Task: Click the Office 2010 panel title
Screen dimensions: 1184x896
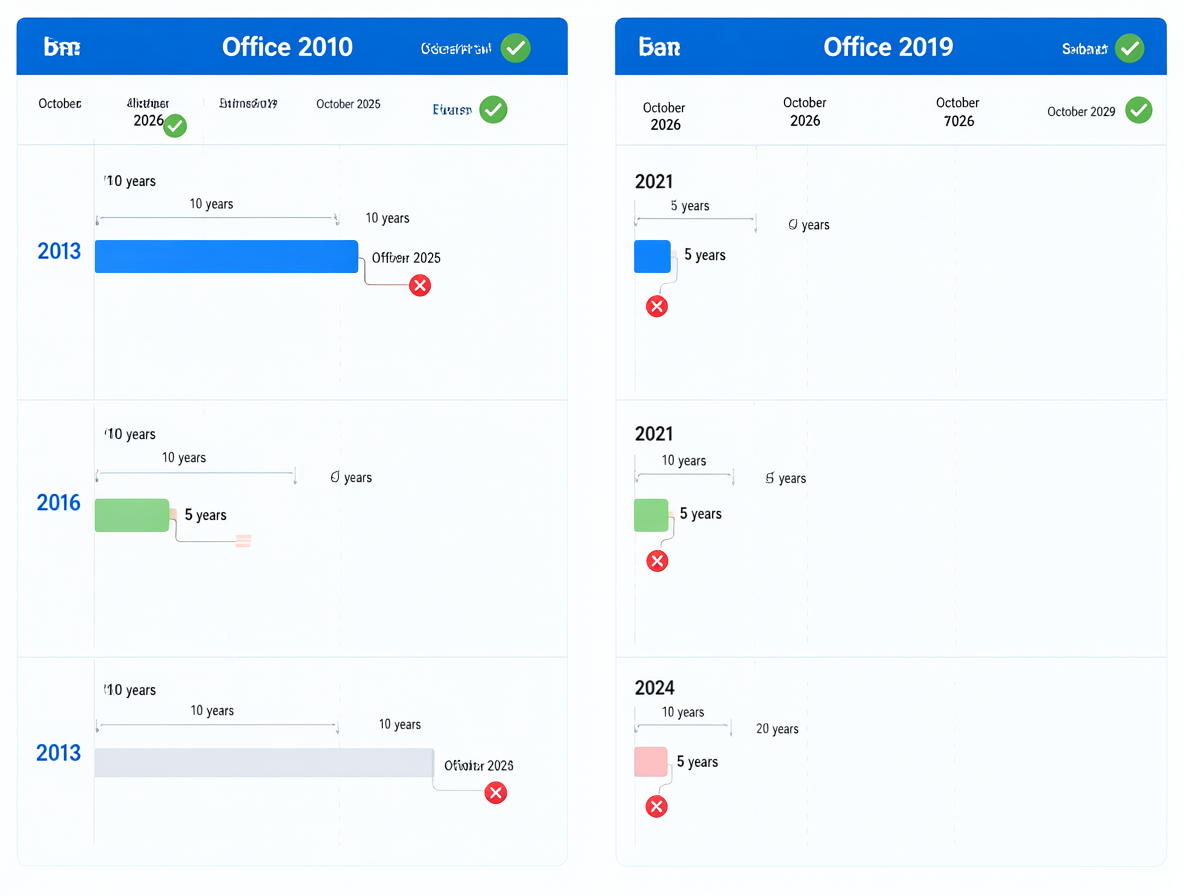Action: 287,47
